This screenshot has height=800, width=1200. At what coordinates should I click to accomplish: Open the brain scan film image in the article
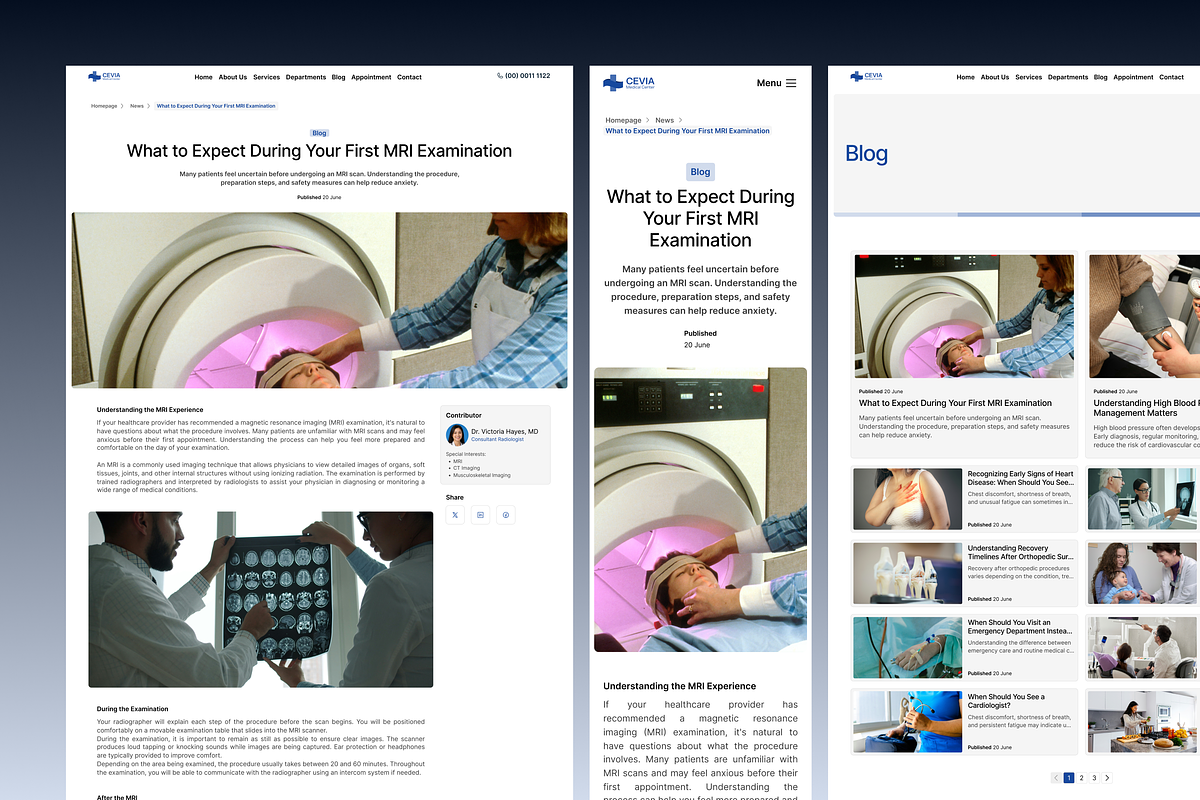click(x=261, y=599)
